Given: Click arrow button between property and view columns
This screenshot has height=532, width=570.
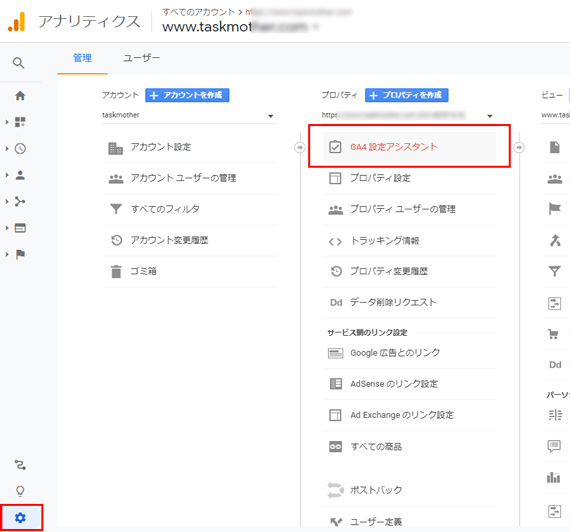Looking at the screenshot, I should click(x=519, y=147).
